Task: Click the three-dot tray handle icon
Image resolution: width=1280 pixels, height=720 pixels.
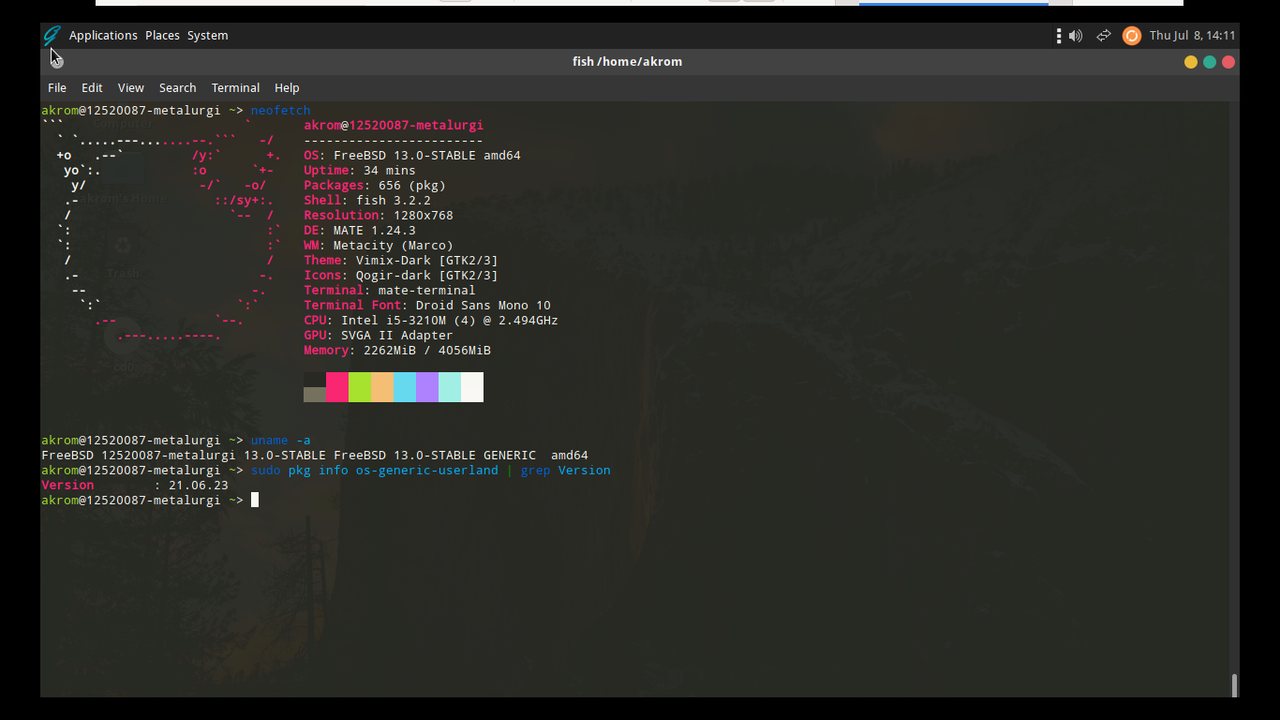Action: pyautogui.click(x=1058, y=36)
